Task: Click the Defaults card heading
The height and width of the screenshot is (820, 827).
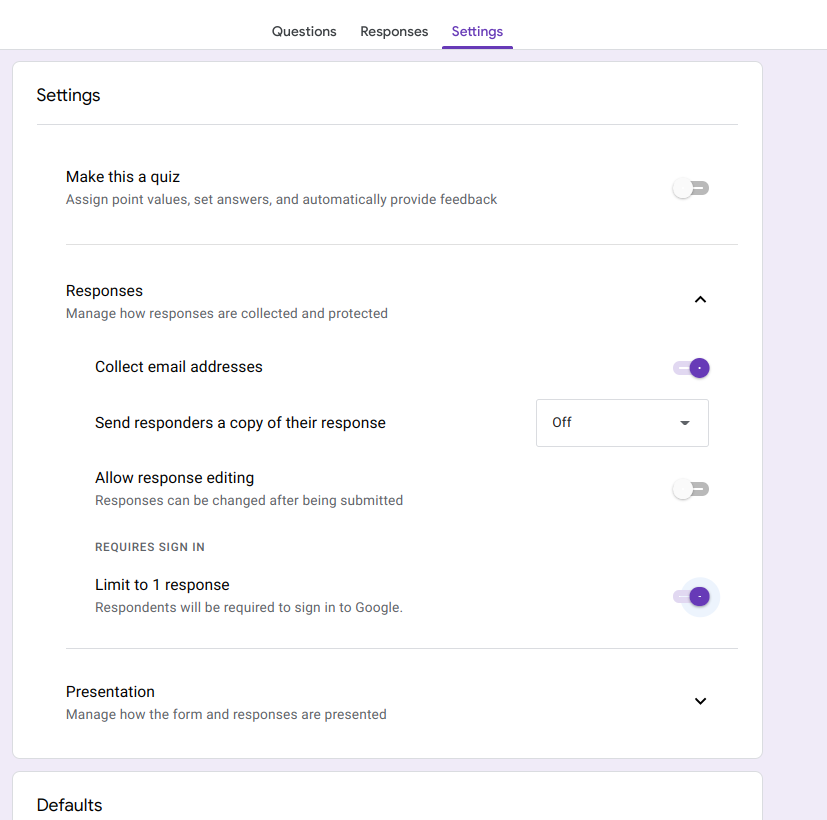Action: pos(70,805)
